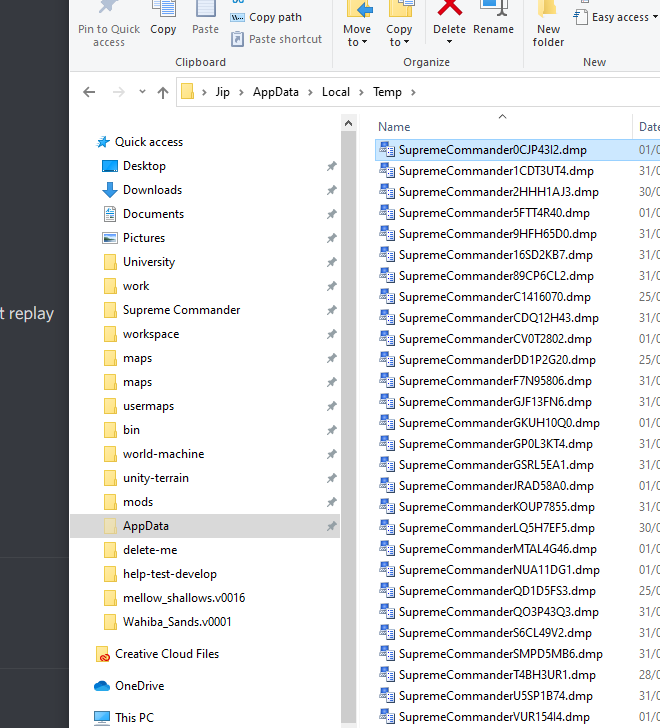Click the Local breadcrumb in address bar

[x=336, y=92]
